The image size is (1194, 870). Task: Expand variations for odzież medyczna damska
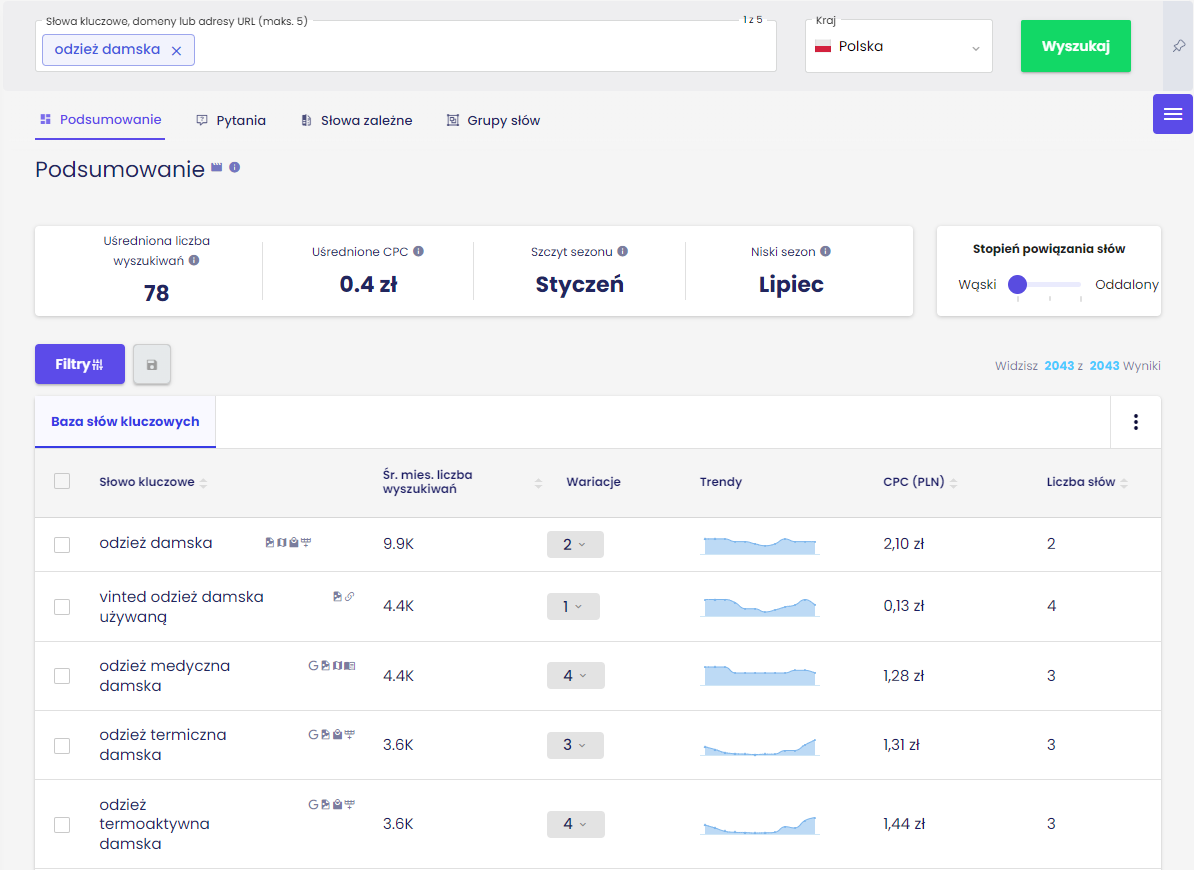click(576, 676)
